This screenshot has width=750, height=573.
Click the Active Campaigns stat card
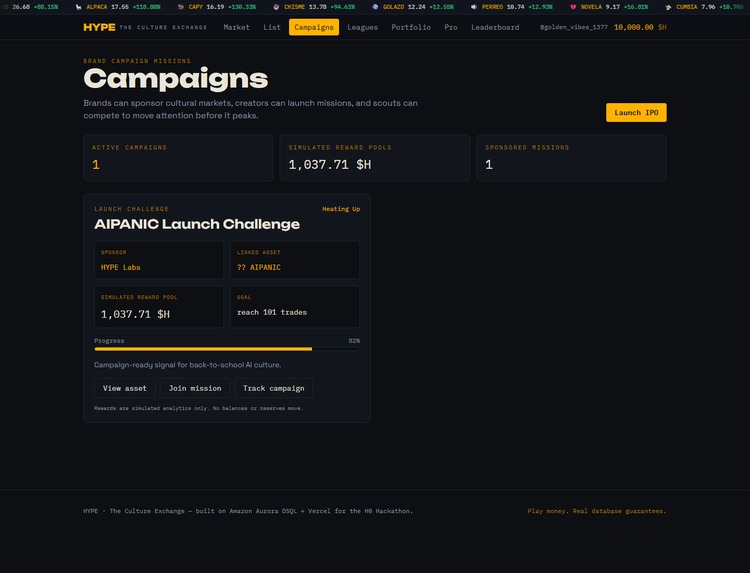(178, 158)
